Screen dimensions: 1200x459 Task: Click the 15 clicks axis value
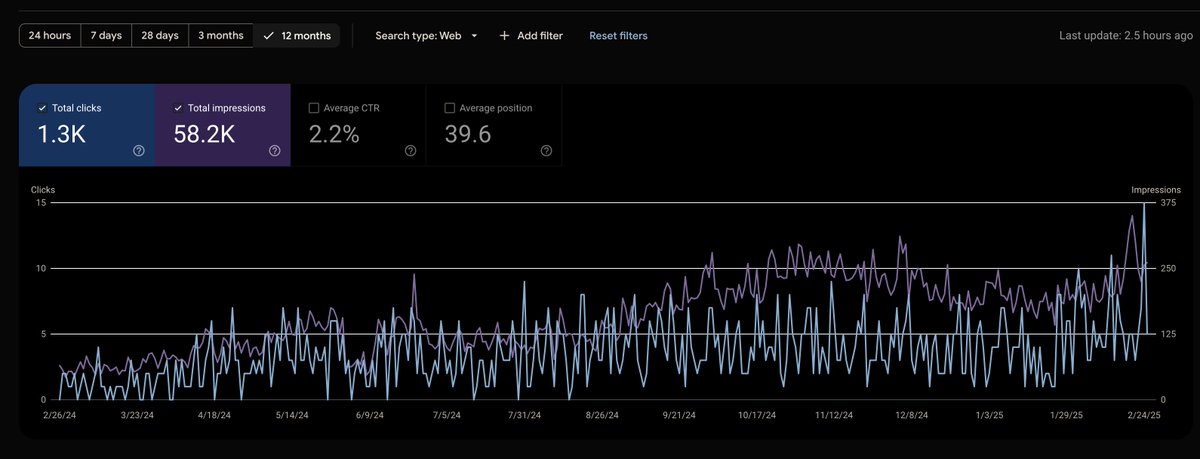click(40, 203)
